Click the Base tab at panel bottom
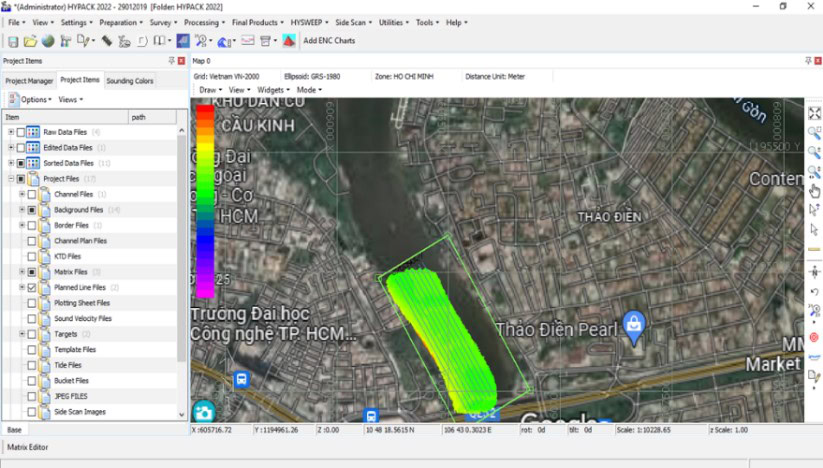The width and height of the screenshot is (823, 468). [x=14, y=430]
